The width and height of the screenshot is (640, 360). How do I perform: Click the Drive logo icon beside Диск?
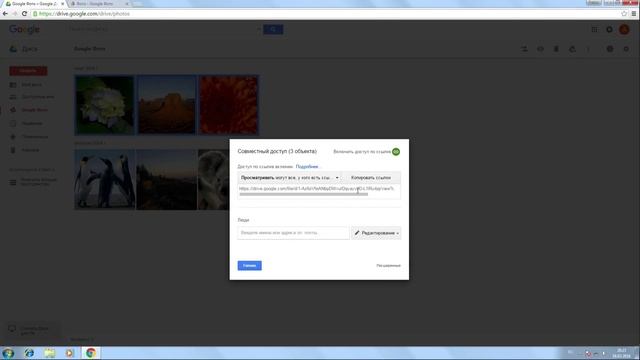(13, 49)
